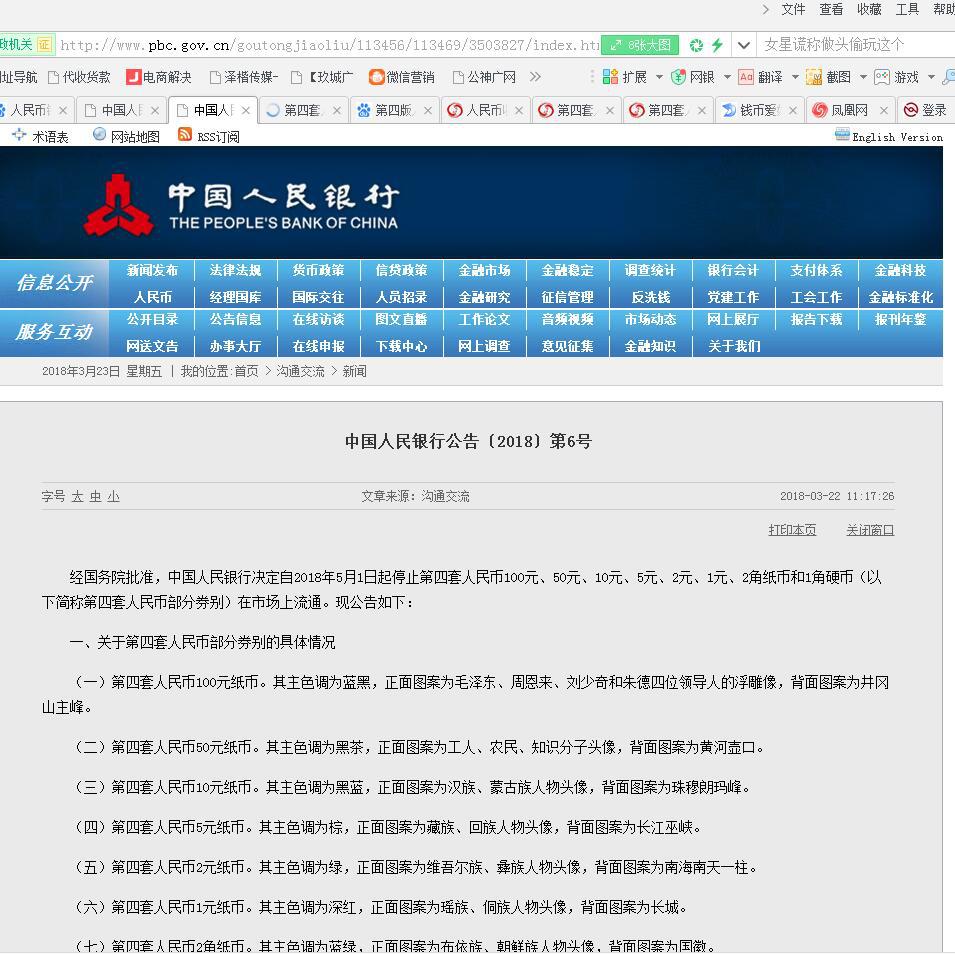The height and width of the screenshot is (954, 955).
Task: Open the 工具 menu
Action: (907, 9)
